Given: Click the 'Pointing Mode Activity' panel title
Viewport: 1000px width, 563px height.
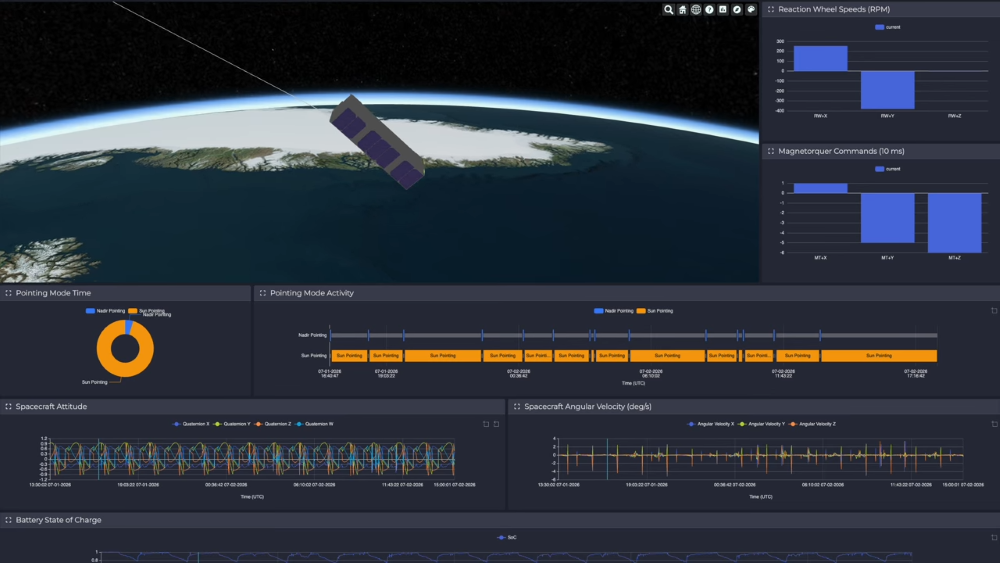Looking at the screenshot, I should click(311, 293).
